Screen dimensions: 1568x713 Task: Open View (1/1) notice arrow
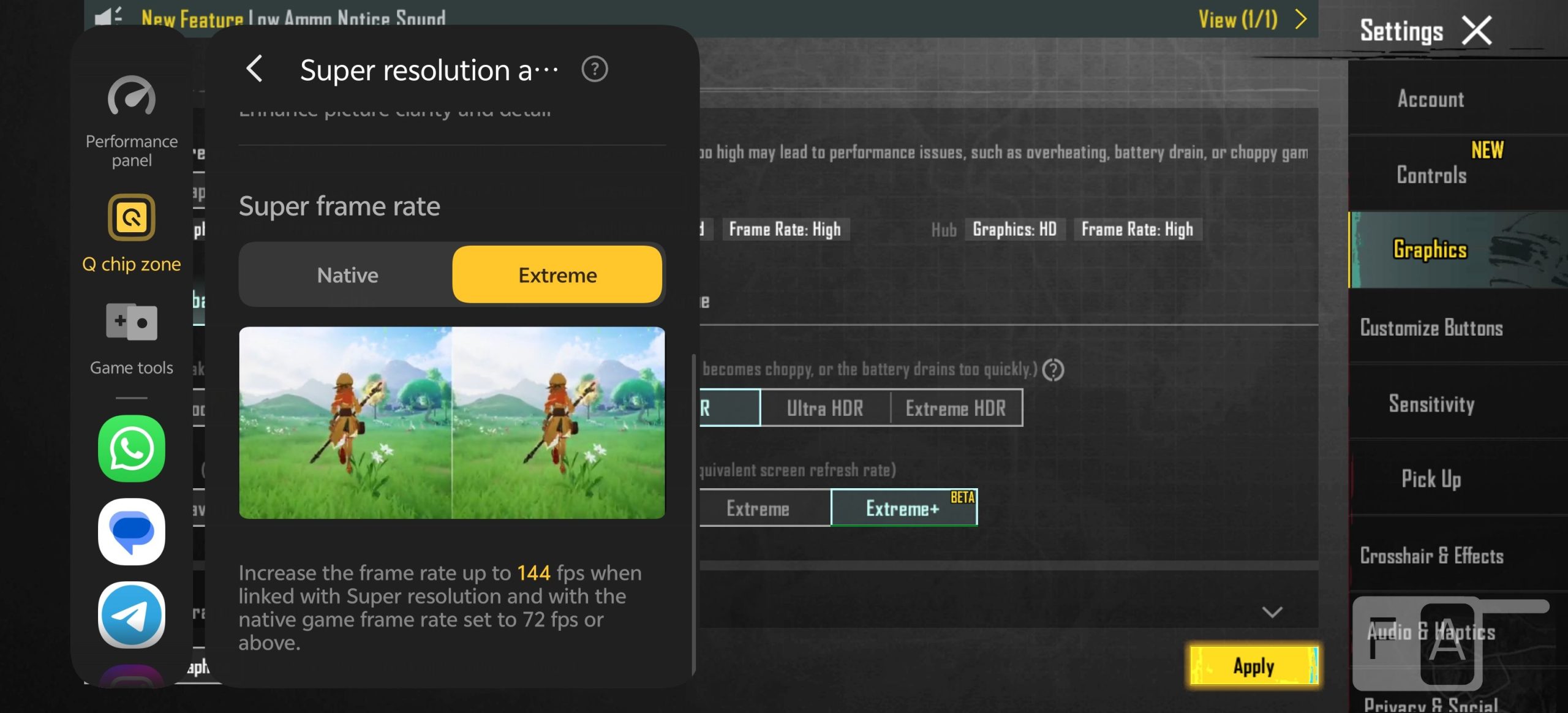click(x=1301, y=20)
